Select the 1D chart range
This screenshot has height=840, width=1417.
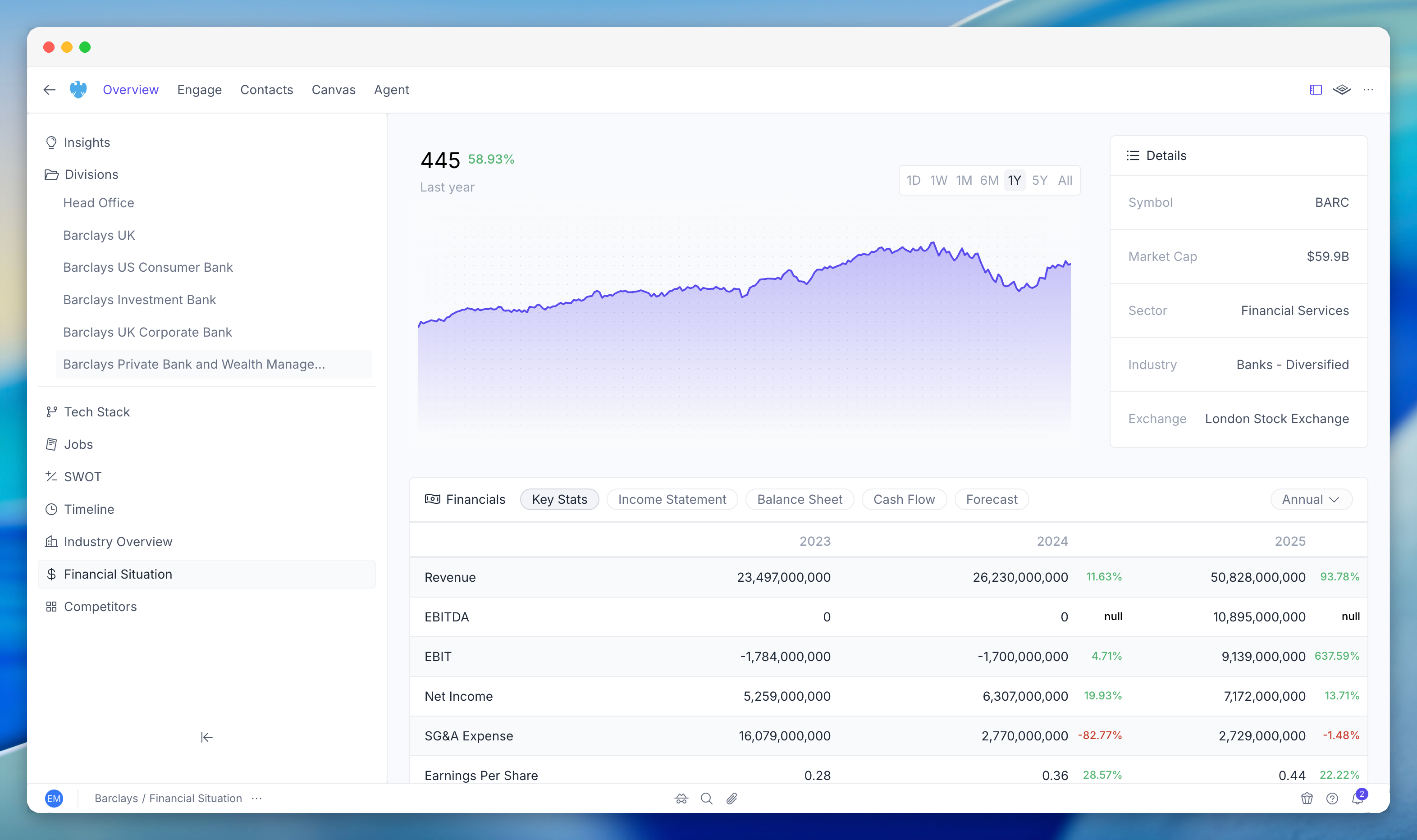click(x=913, y=181)
